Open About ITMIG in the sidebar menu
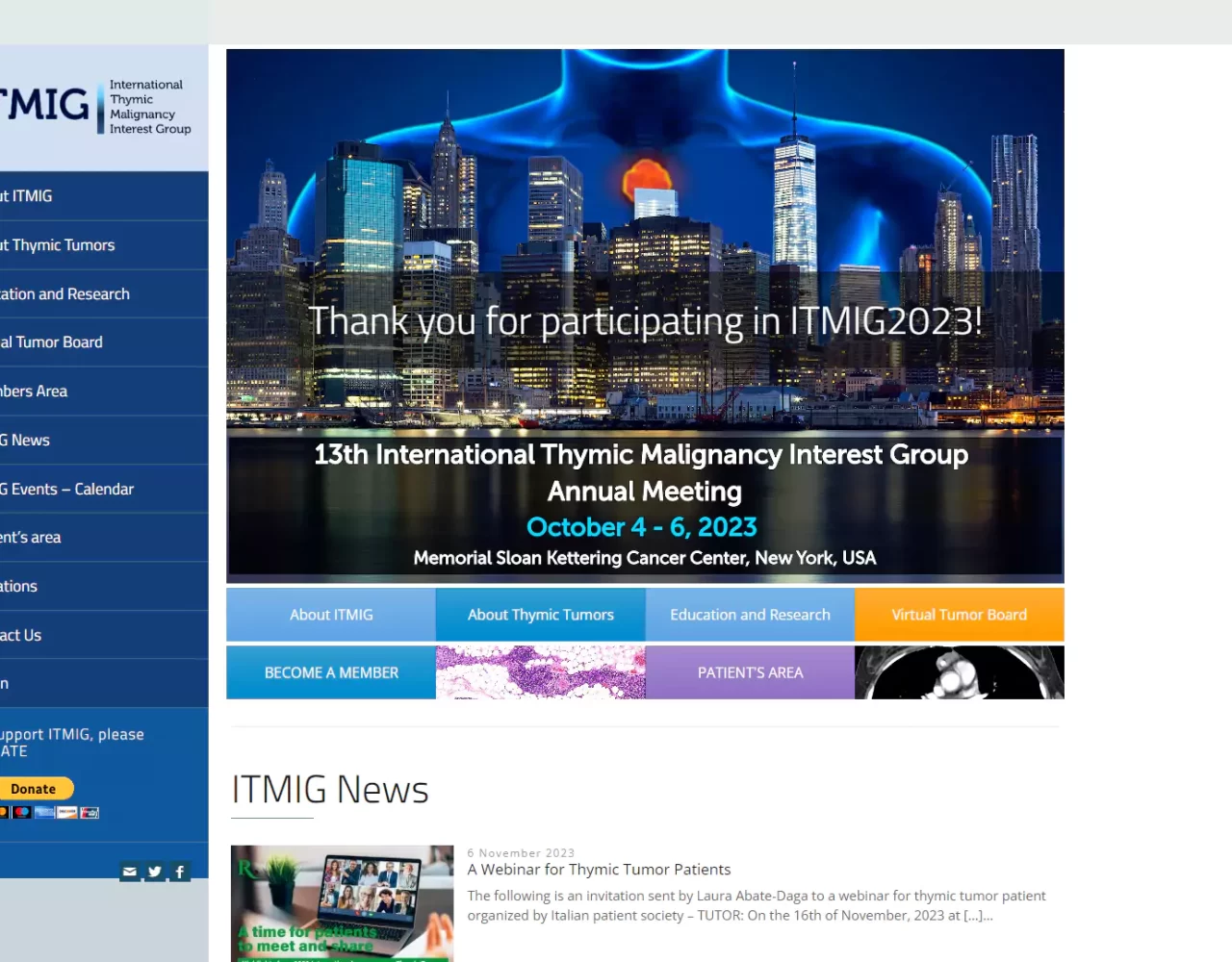Viewport: 1232px width, 962px height. click(104, 196)
